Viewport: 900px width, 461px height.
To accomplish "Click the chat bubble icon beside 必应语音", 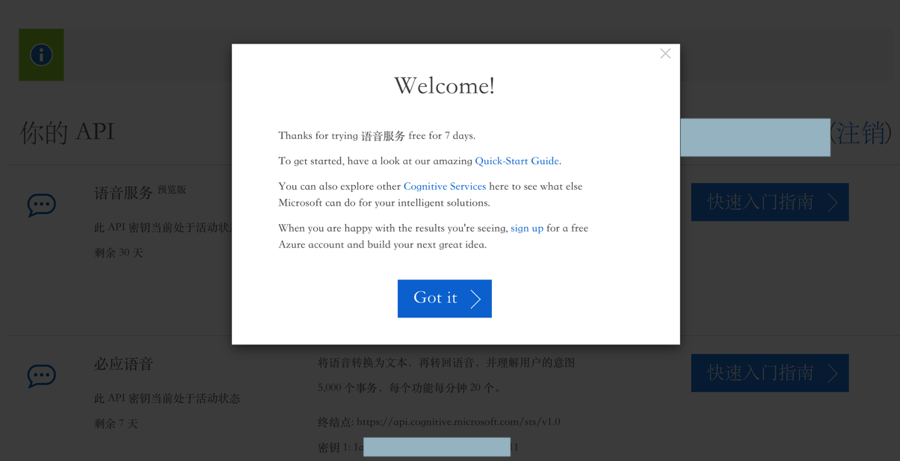I will click(x=41, y=376).
